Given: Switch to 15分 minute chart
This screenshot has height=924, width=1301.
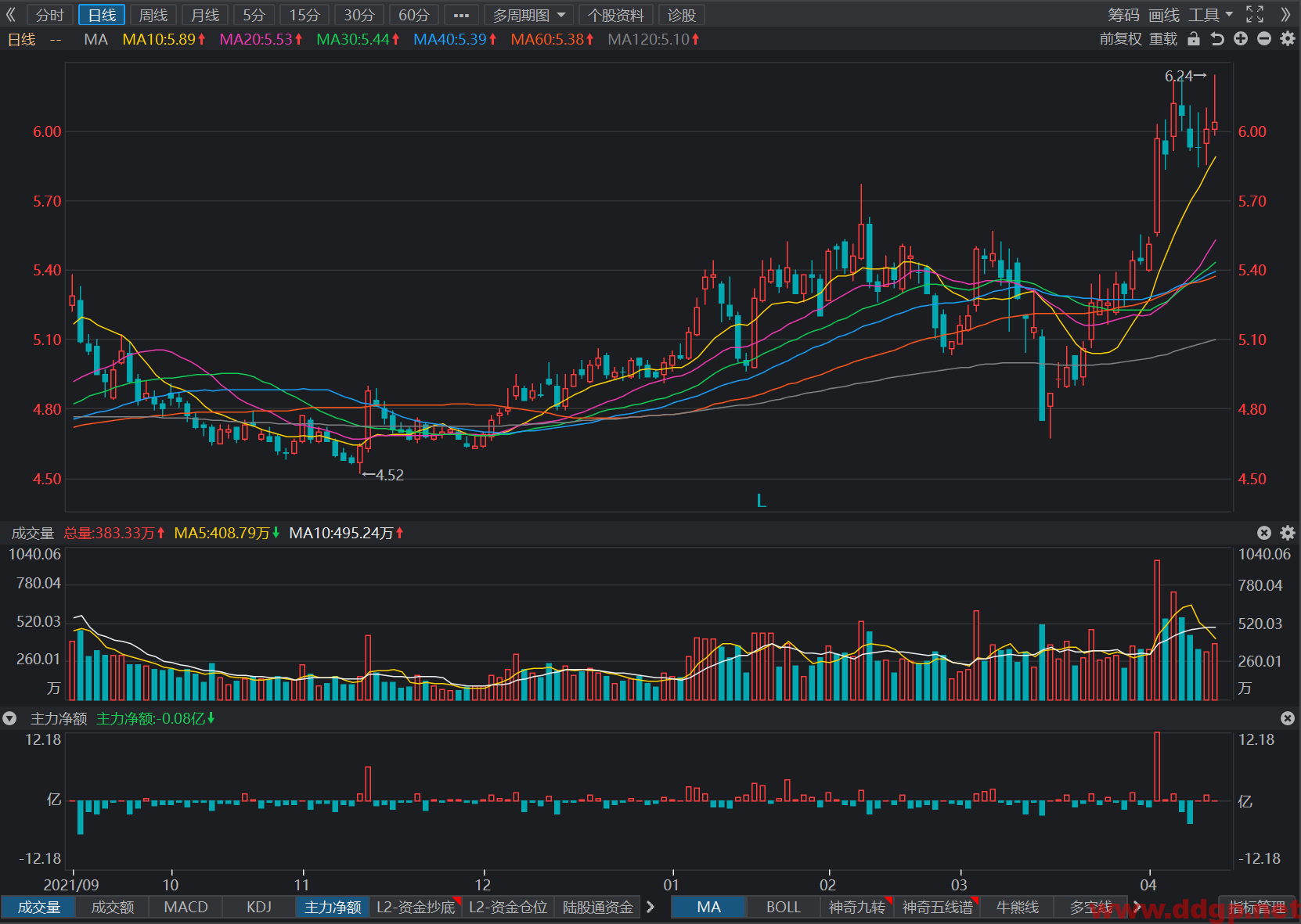Looking at the screenshot, I should 305,15.
